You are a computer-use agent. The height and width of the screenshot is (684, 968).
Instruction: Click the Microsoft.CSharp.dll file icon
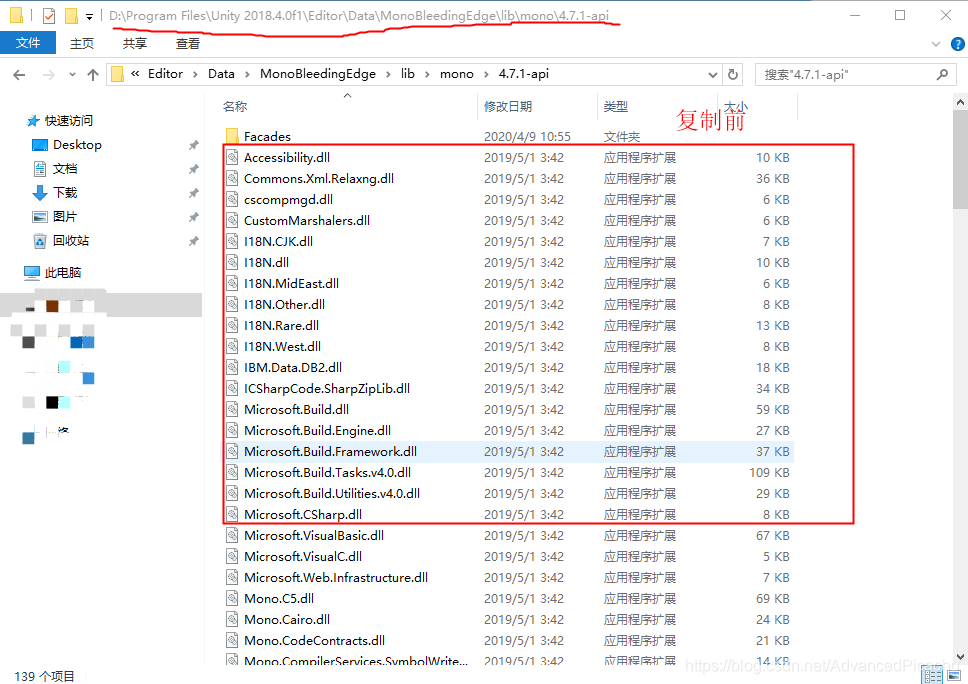click(232, 514)
